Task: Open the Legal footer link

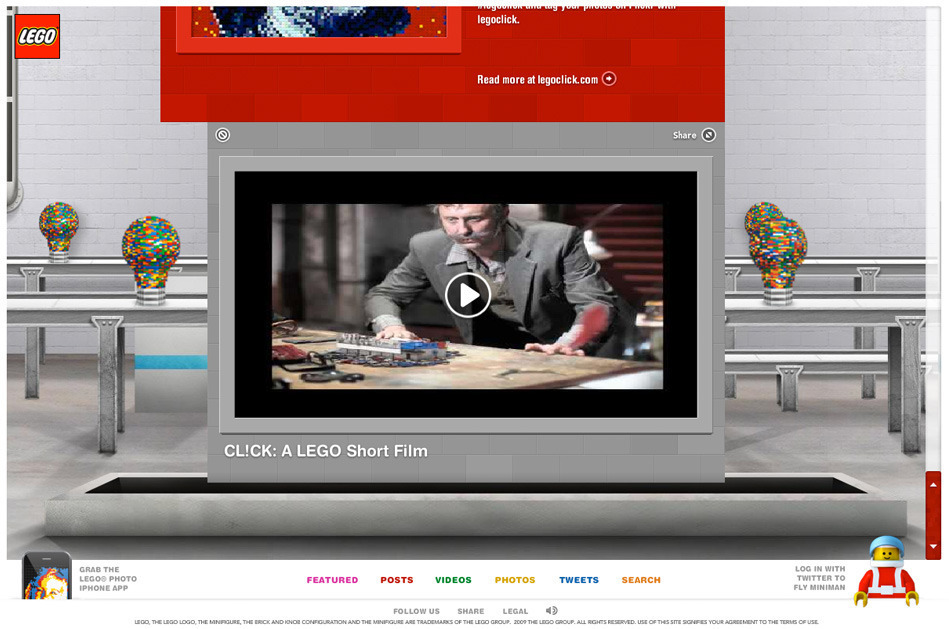Action: click(515, 611)
